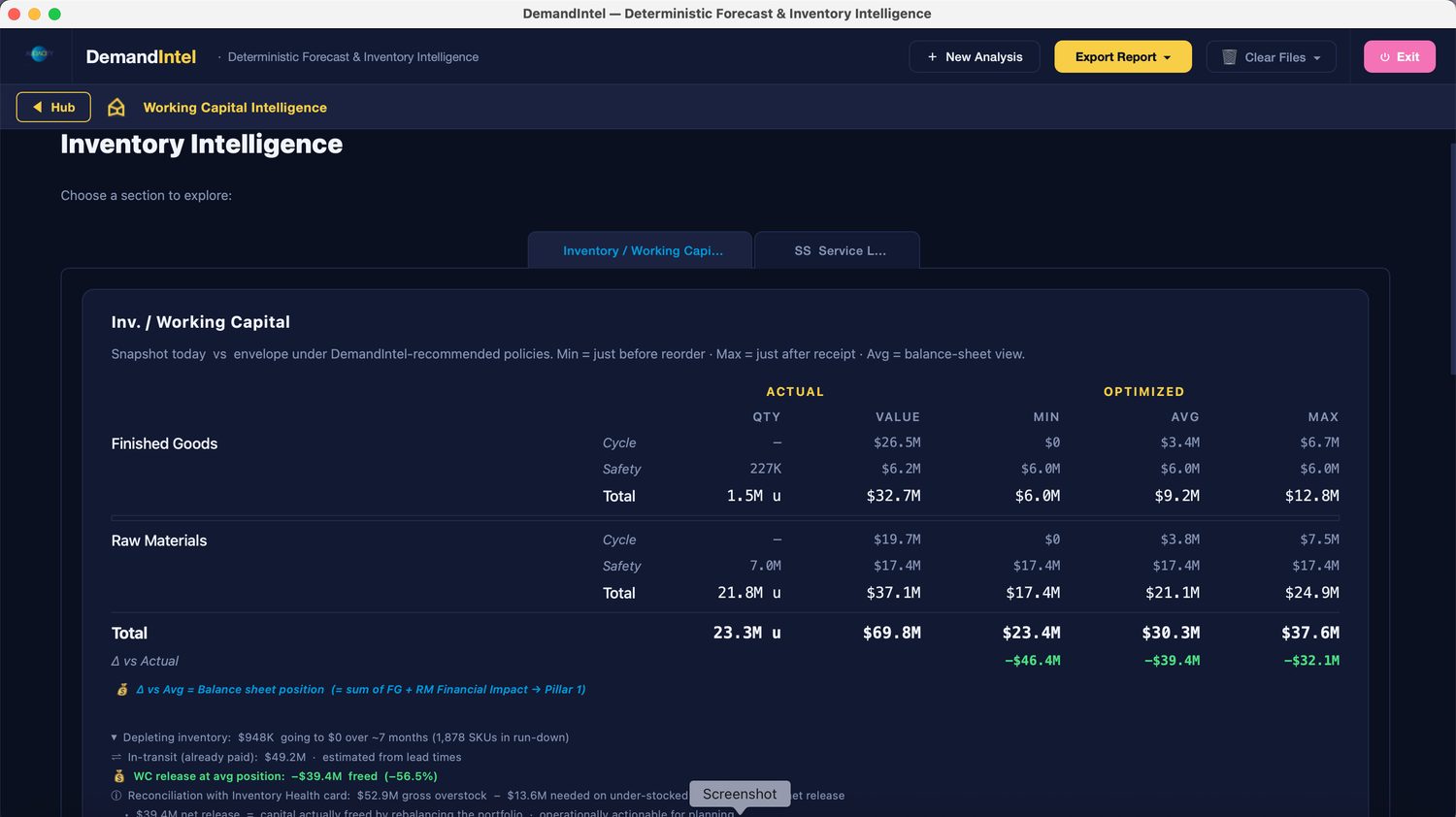Start a New Analysis
Image resolution: width=1456 pixels, height=817 pixels.
(x=975, y=57)
